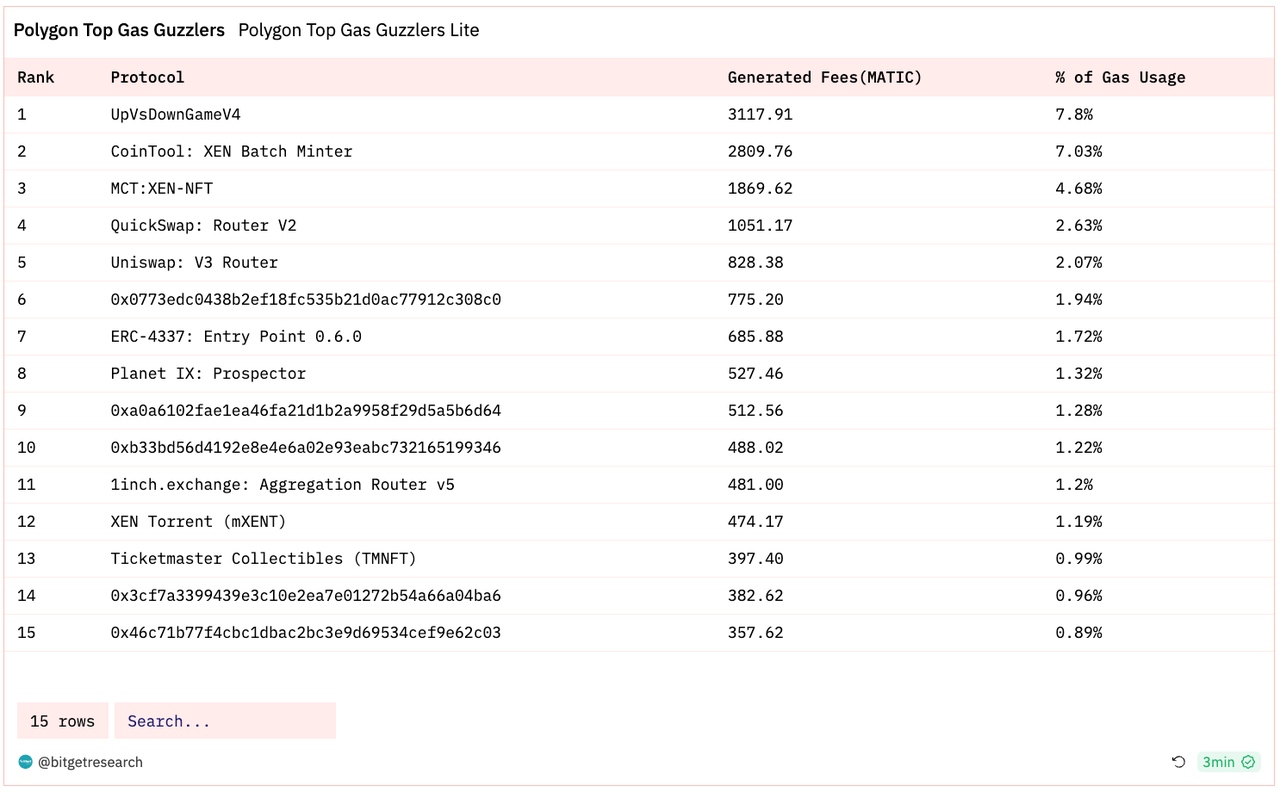Select XEN Torrent (mXENT) cell
This screenshot has width=1280, height=792.
tap(198, 521)
